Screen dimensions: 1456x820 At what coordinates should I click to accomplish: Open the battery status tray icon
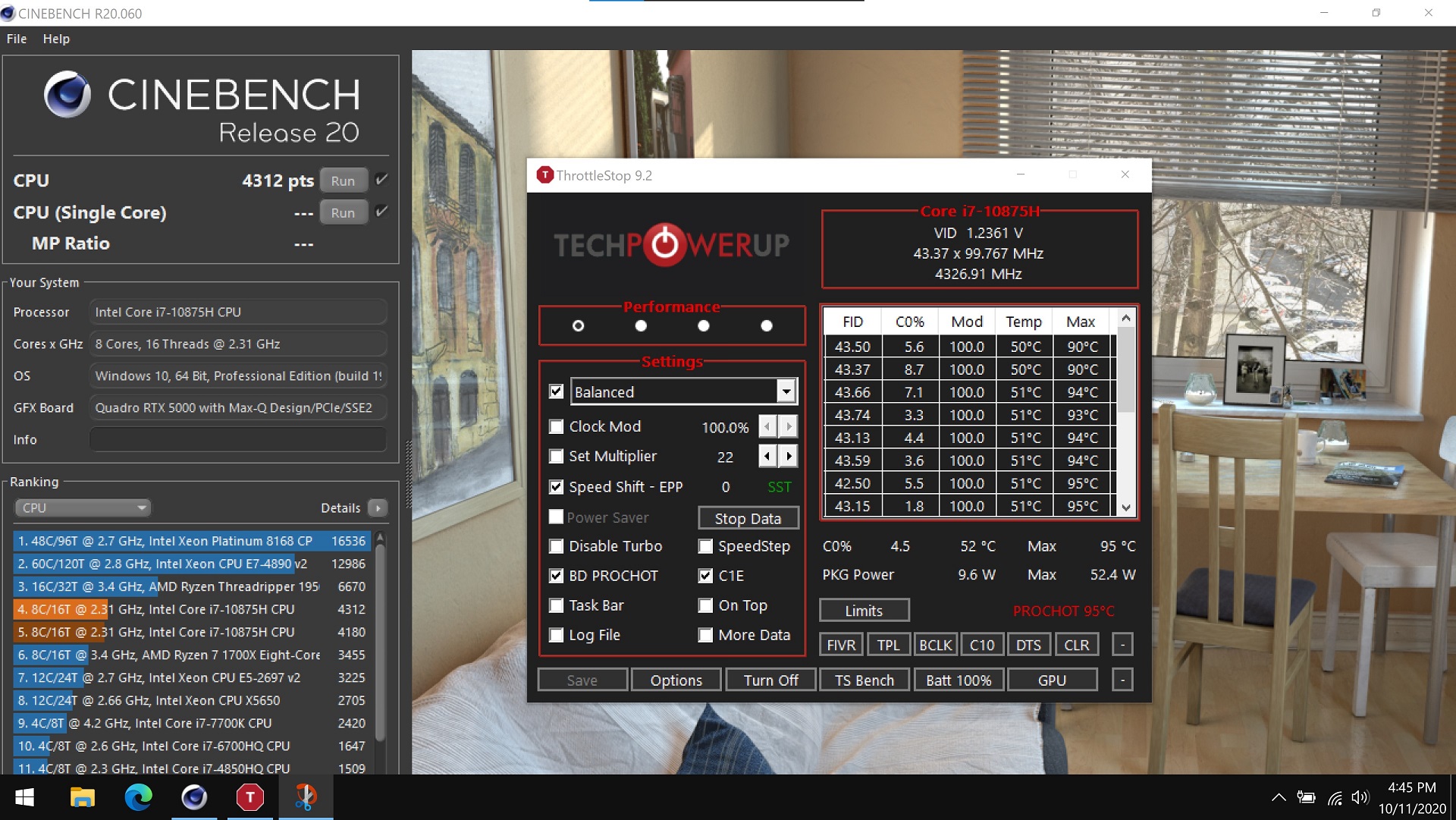coord(1306,797)
